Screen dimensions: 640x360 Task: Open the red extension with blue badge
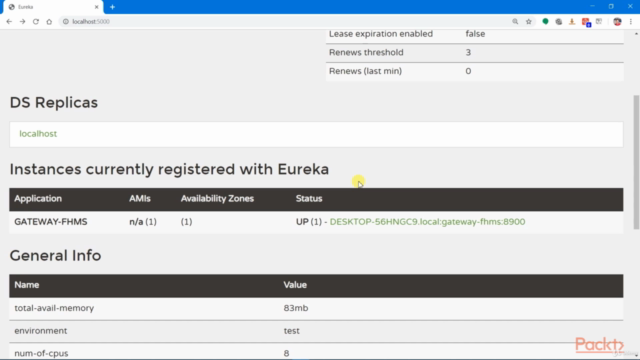coord(586,22)
